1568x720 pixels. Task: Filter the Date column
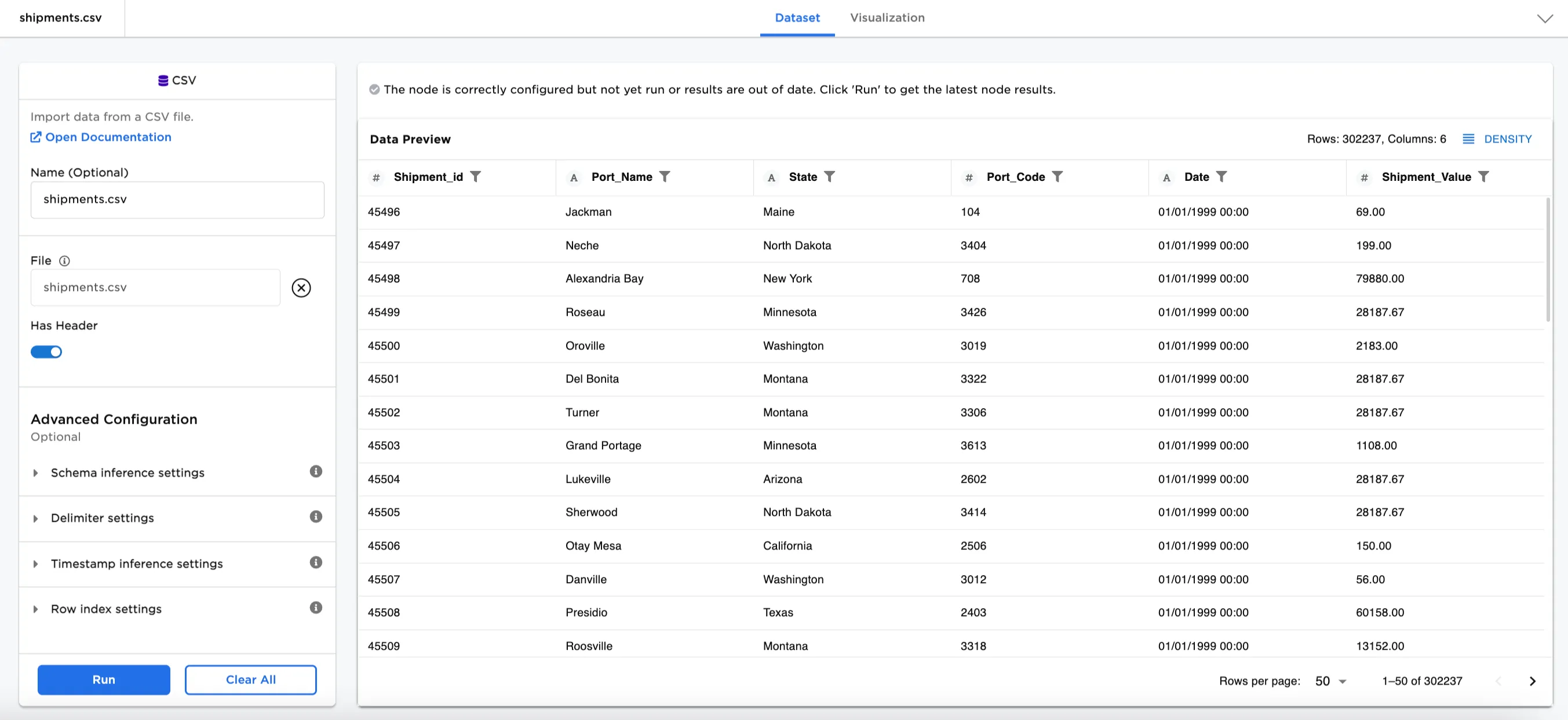tap(1221, 177)
